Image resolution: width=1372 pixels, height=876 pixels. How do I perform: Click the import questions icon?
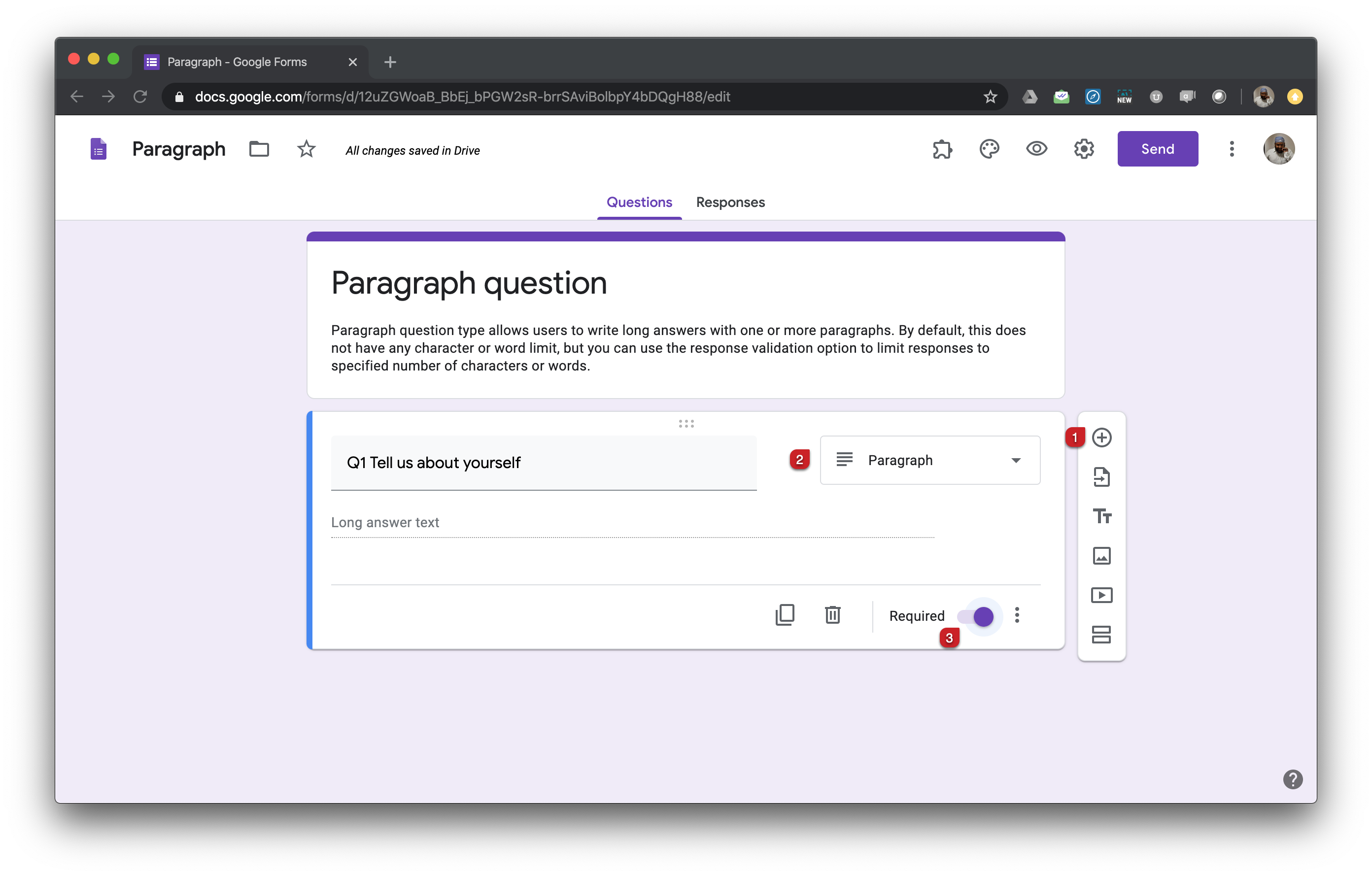[1100, 477]
